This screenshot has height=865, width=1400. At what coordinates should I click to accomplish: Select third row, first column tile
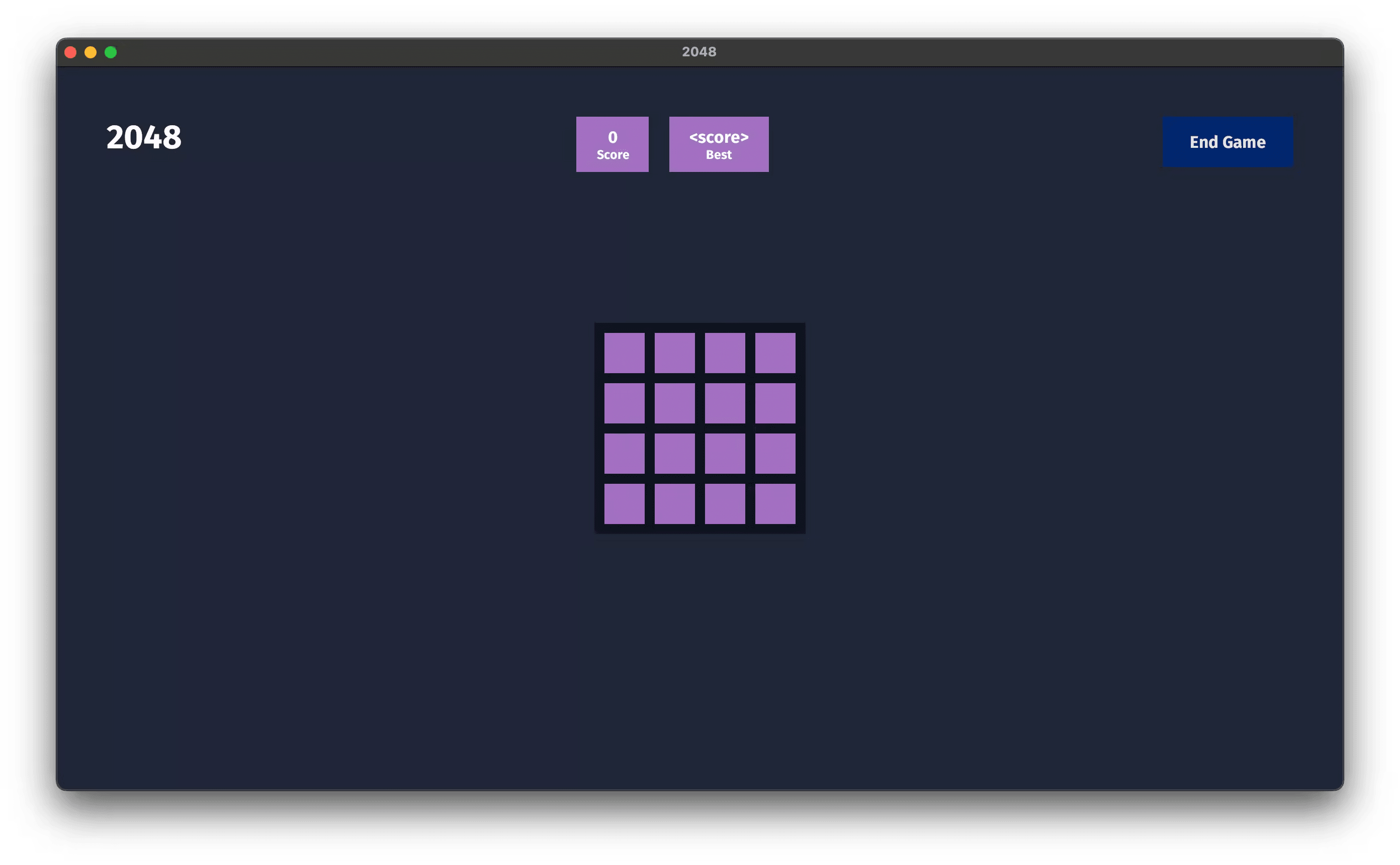pos(624,453)
